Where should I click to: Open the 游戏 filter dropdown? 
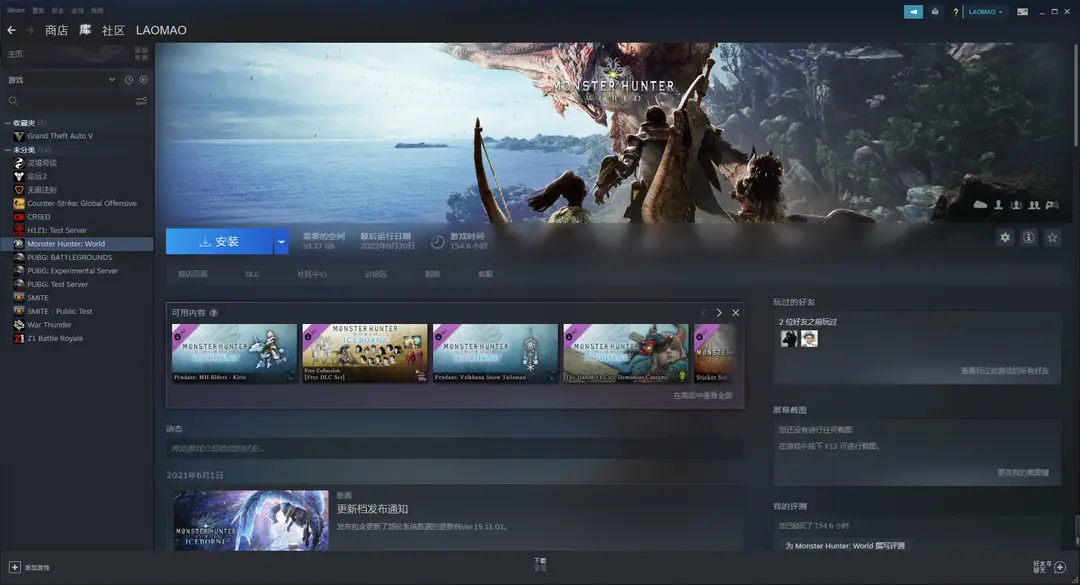click(61, 80)
